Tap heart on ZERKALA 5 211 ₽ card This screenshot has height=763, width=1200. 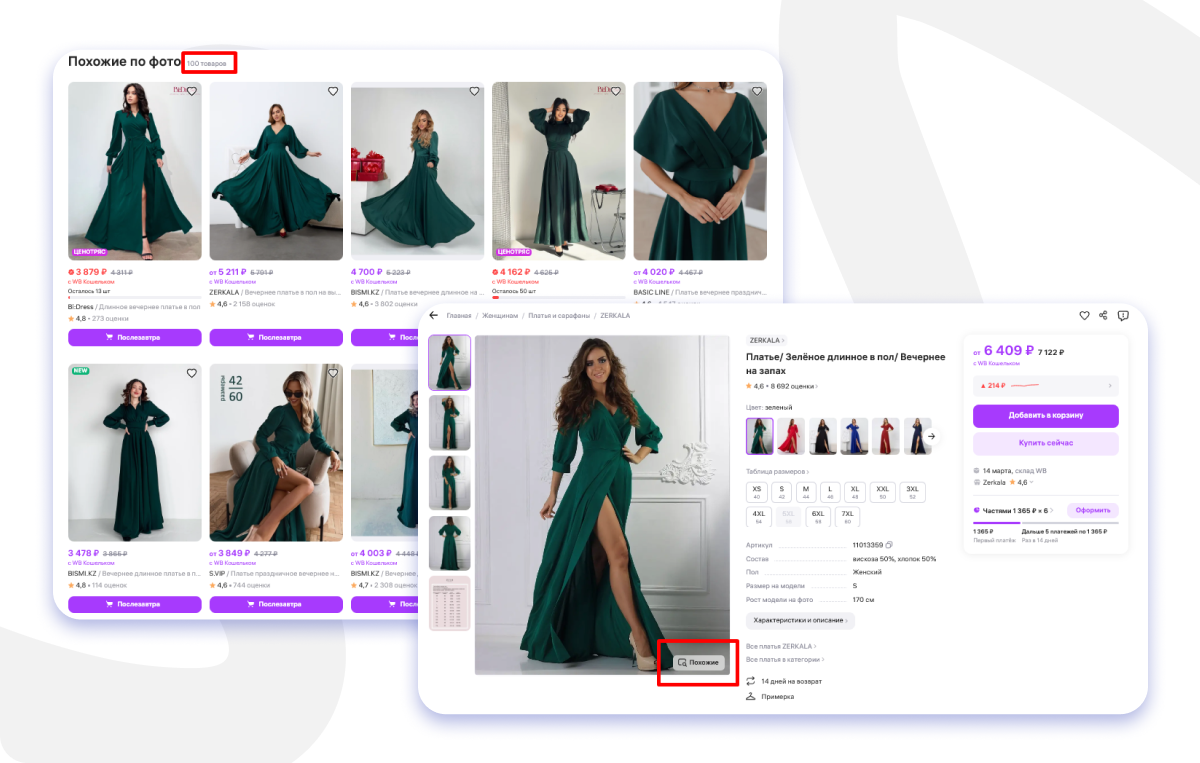333,91
